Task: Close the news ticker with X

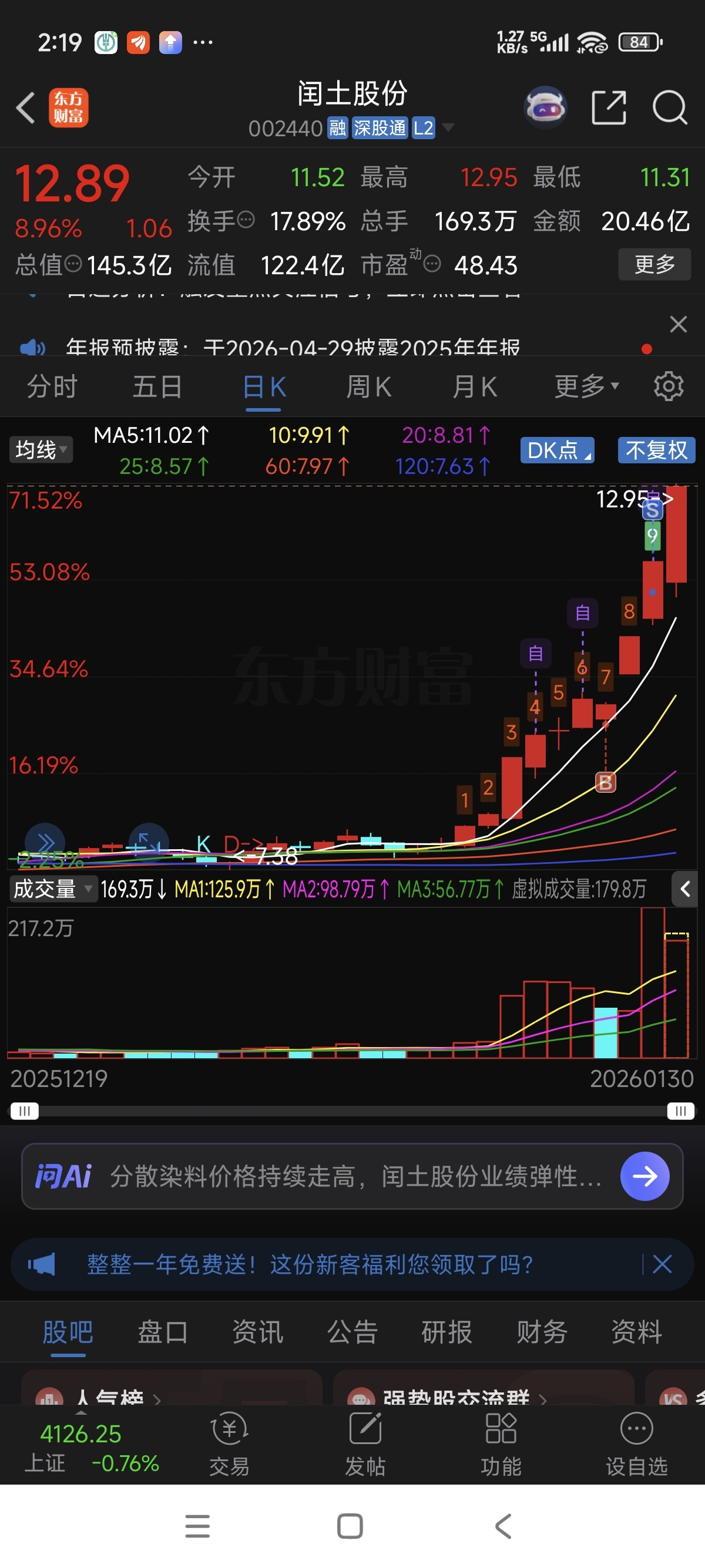Action: [x=678, y=324]
